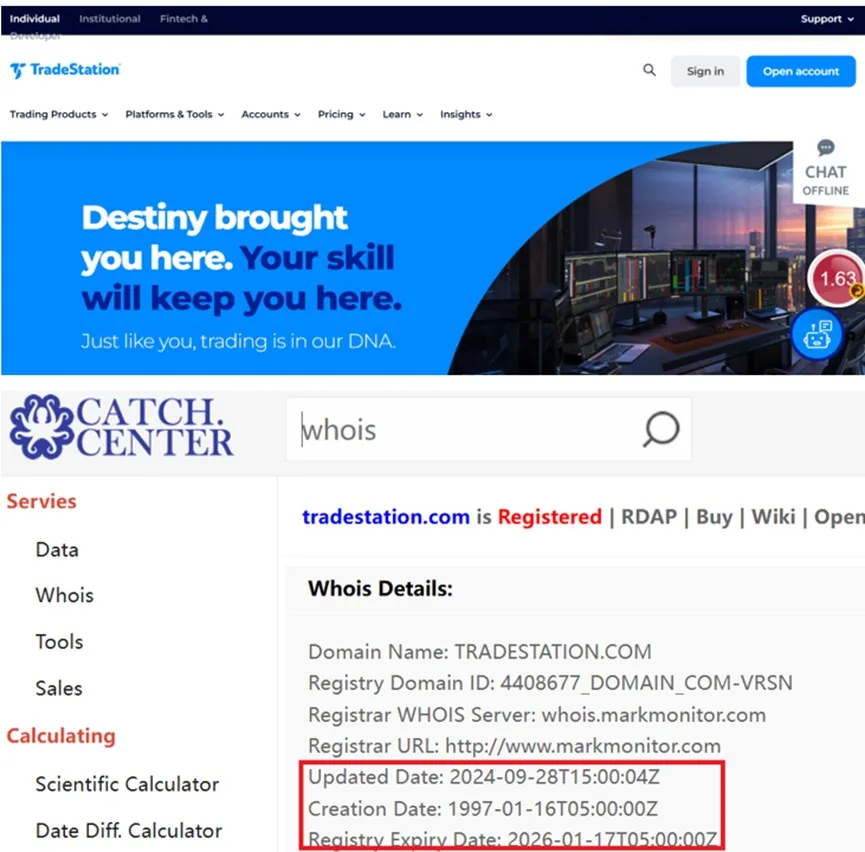
Task: Open the Chat Offline bubble icon
Action: (825, 148)
